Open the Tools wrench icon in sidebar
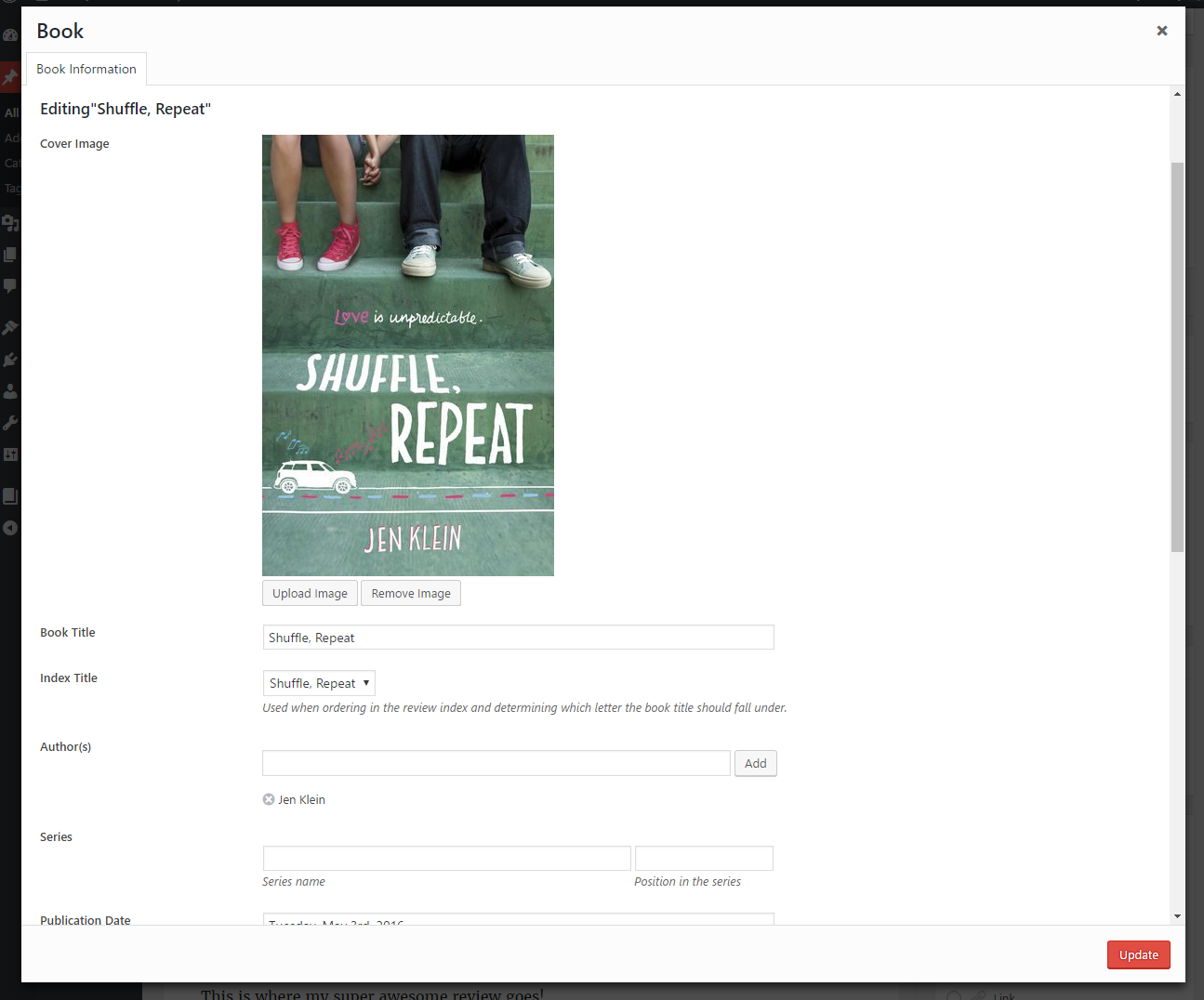The height and width of the screenshot is (1000, 1204). point(10,423)
